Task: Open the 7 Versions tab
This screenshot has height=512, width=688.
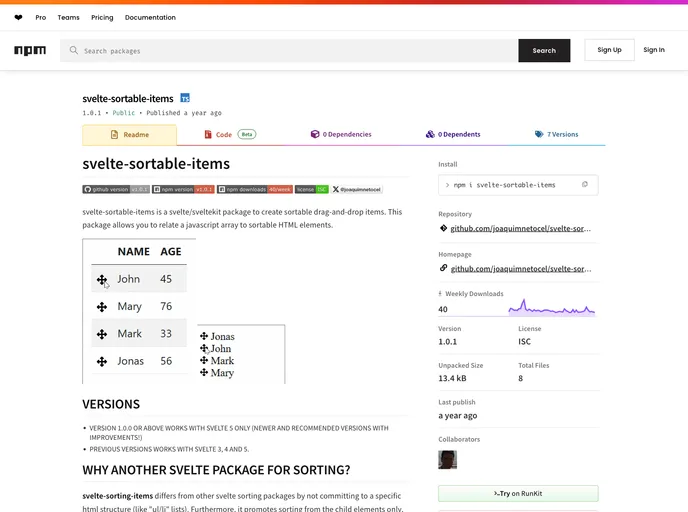Action: pyautogui.click(x=556, y=134)
